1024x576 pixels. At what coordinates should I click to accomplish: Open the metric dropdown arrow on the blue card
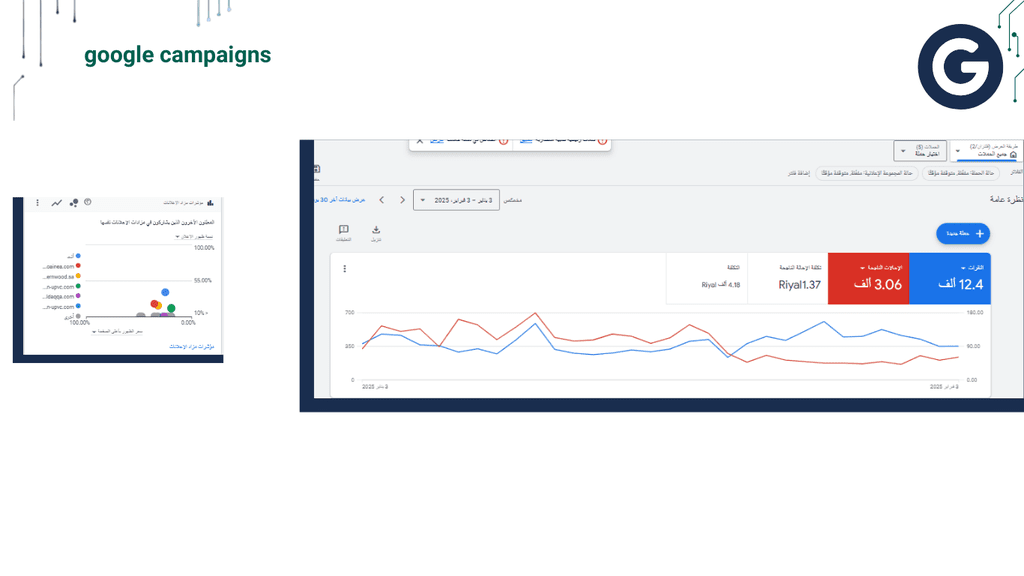(963, 268)
